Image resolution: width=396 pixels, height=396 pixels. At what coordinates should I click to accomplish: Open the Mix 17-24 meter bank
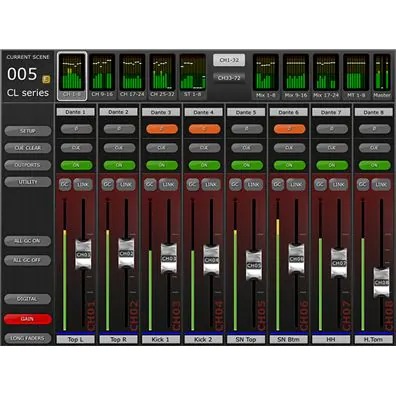326,76
